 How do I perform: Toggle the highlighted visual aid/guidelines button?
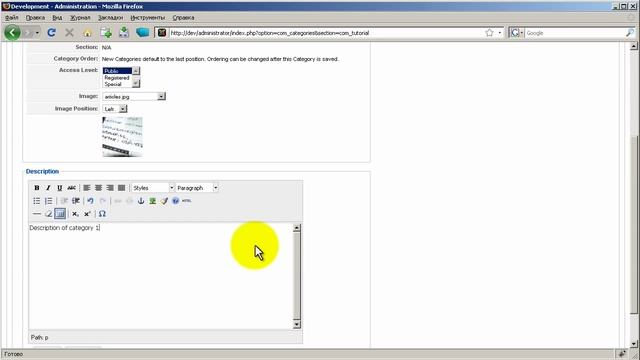coord(60,214)
